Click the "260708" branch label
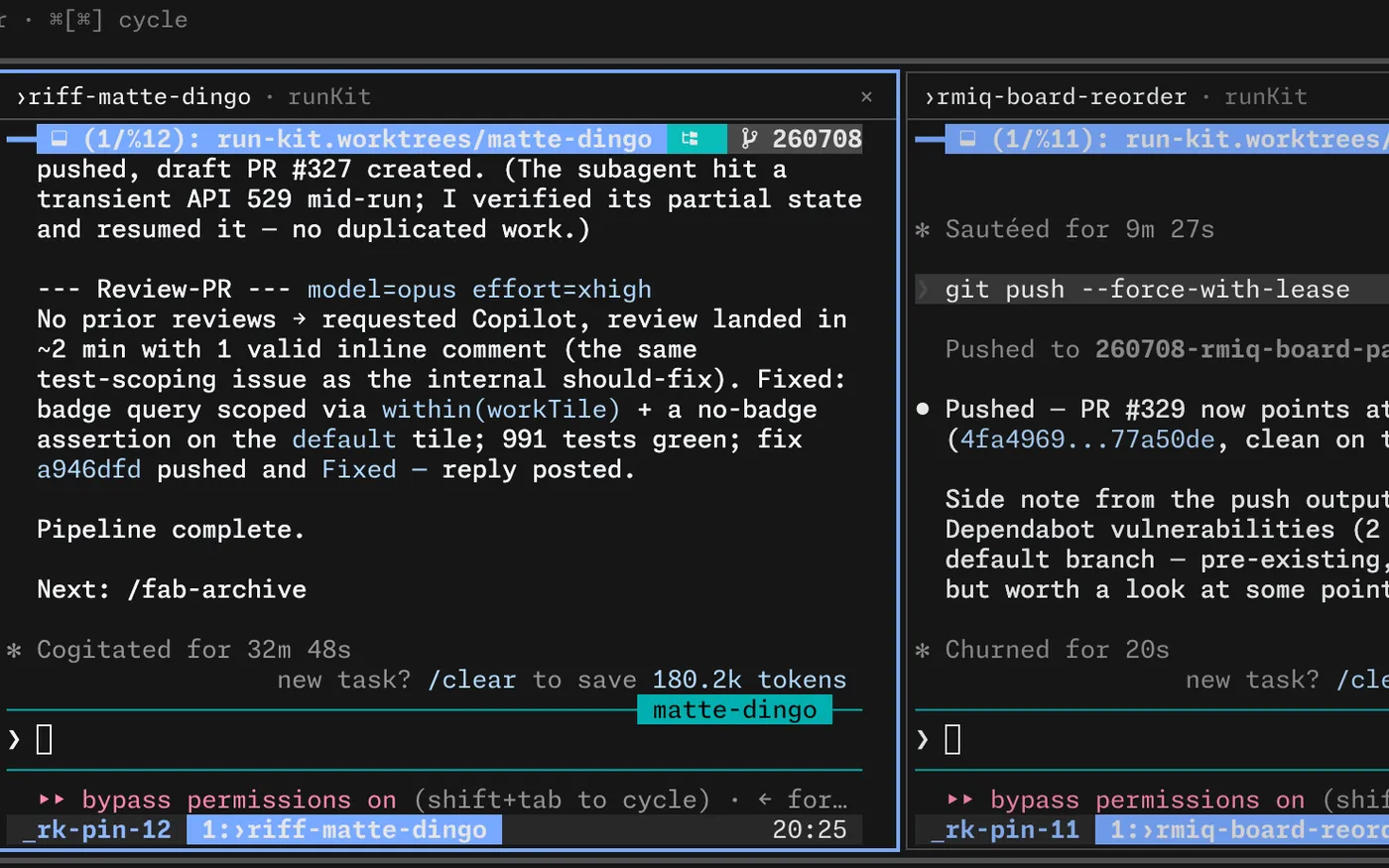This screenshot has width=1389, height=868. point(818,139)
